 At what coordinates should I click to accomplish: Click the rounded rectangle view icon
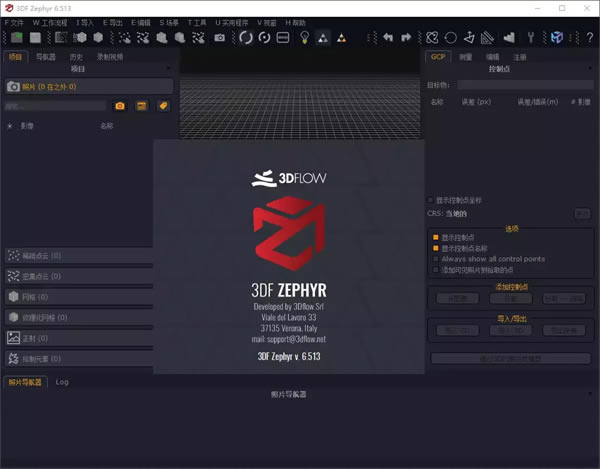point(283,37)
